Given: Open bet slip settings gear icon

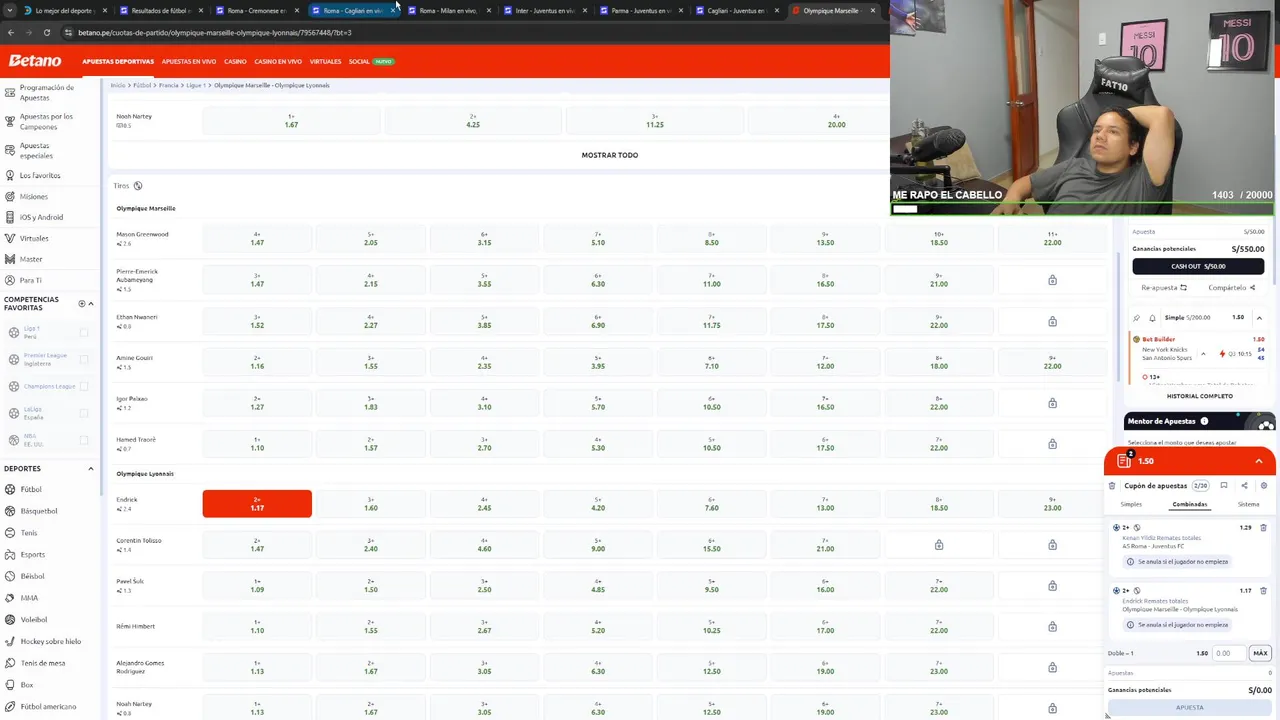Looking at the screenshot, I should tap(1264, 486).
